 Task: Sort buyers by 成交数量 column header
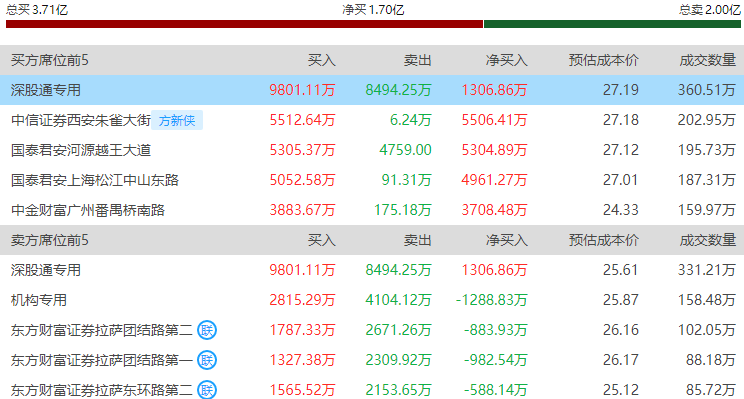pos(707,60)
